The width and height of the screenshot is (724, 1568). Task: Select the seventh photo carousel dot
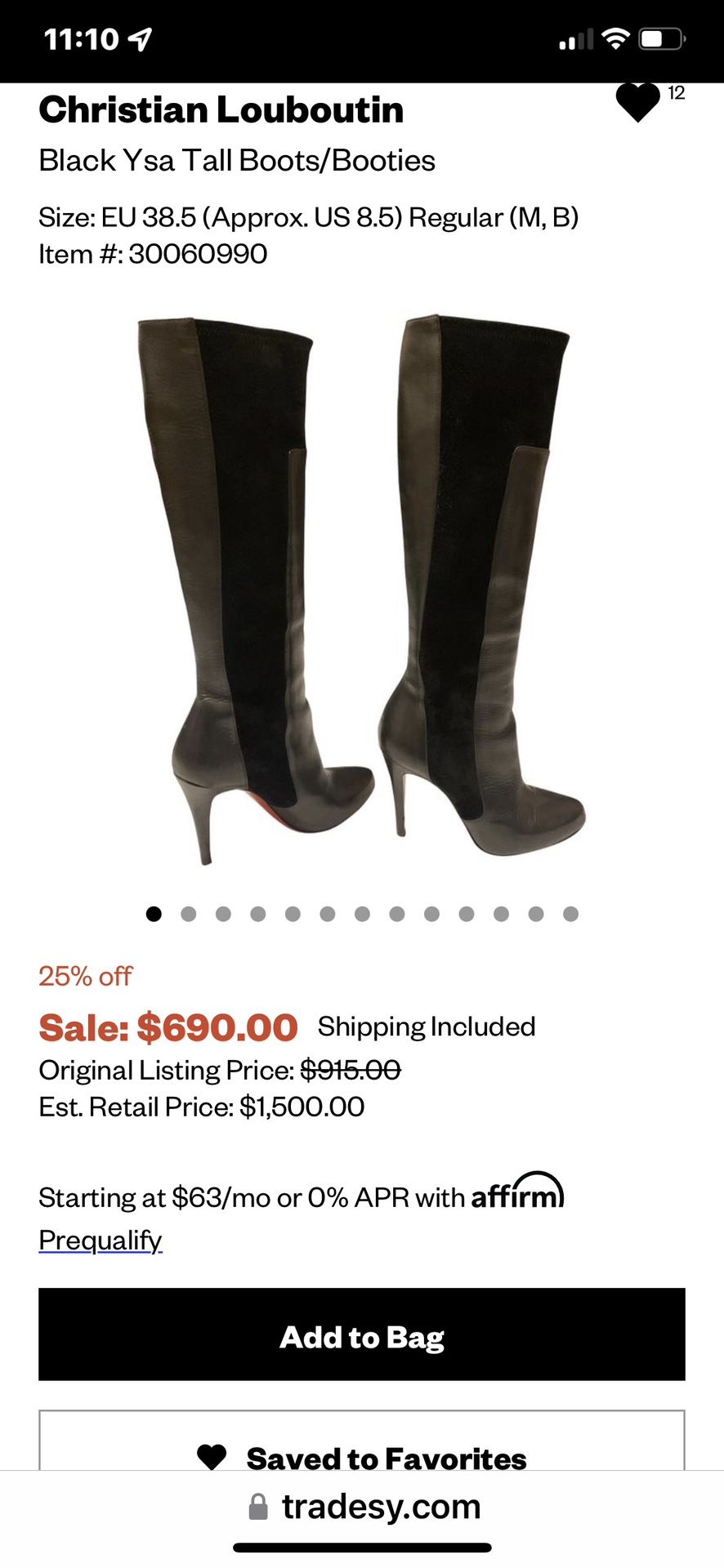click(363, 914)
